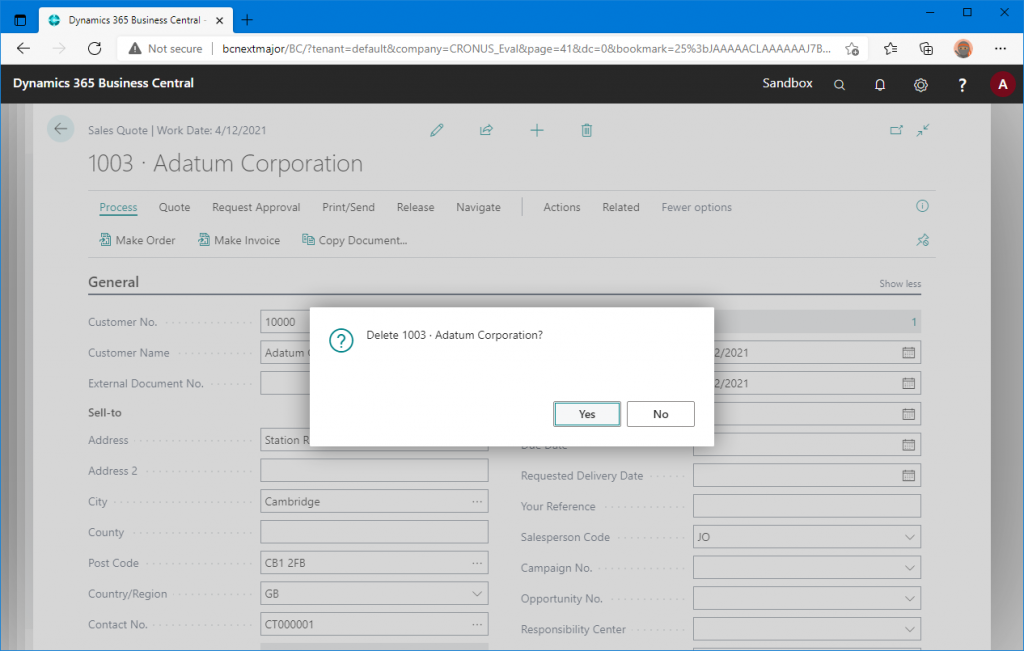Add page to favorites star icon
Viewport: 1024px width, 651px height.
tap(852, 49)
